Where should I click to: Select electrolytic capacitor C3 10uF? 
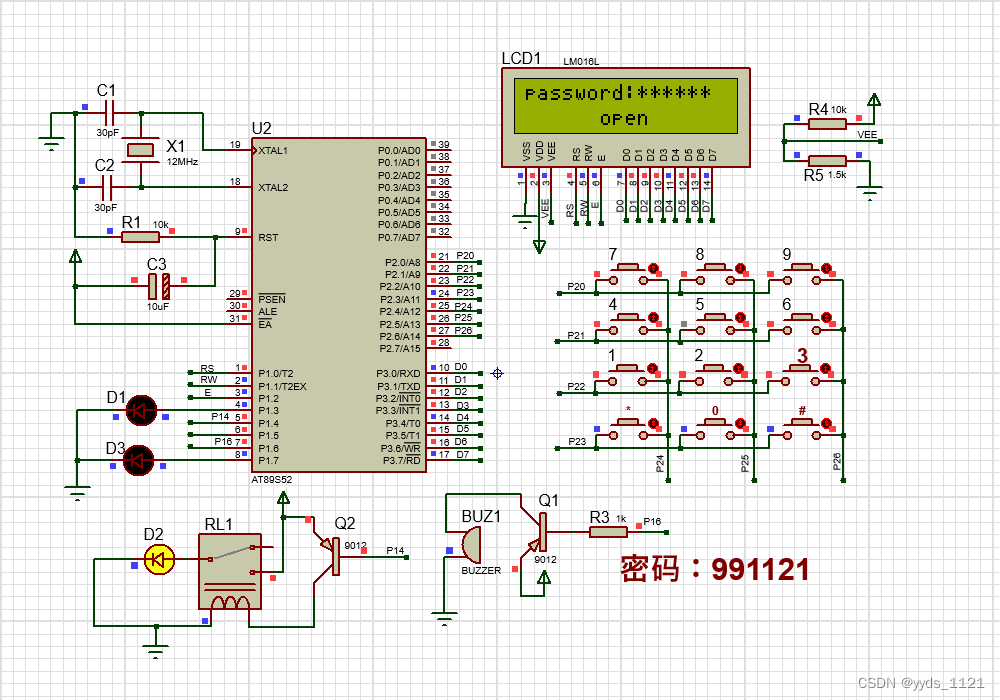click(x=159, y=286)
